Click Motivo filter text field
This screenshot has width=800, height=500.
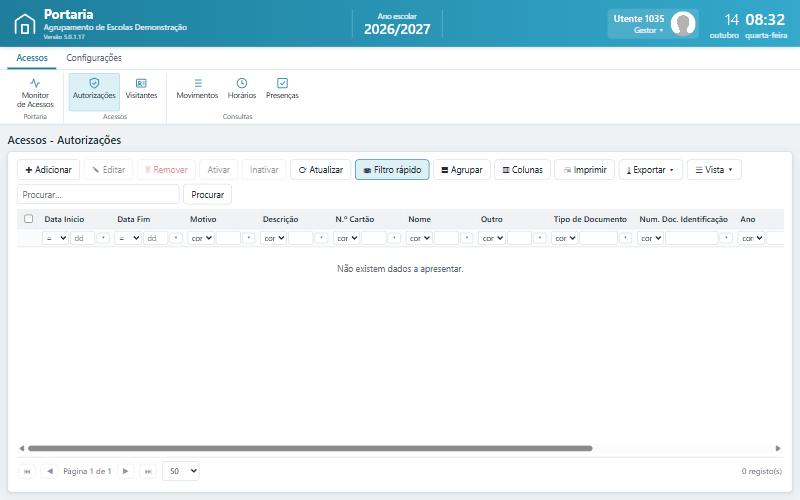click(x=229, y=238)
